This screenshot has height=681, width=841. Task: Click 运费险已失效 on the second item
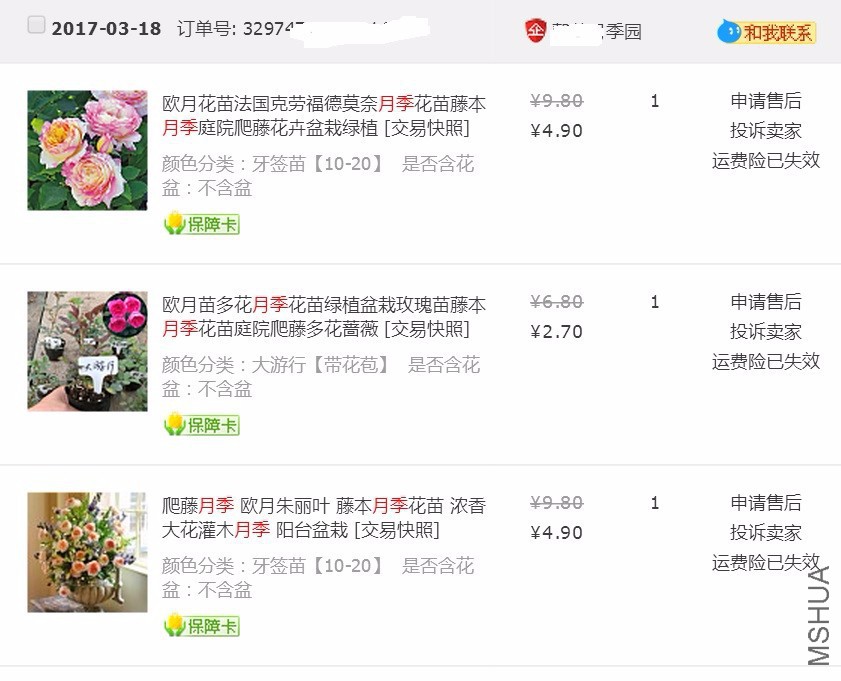click(766, 361)
